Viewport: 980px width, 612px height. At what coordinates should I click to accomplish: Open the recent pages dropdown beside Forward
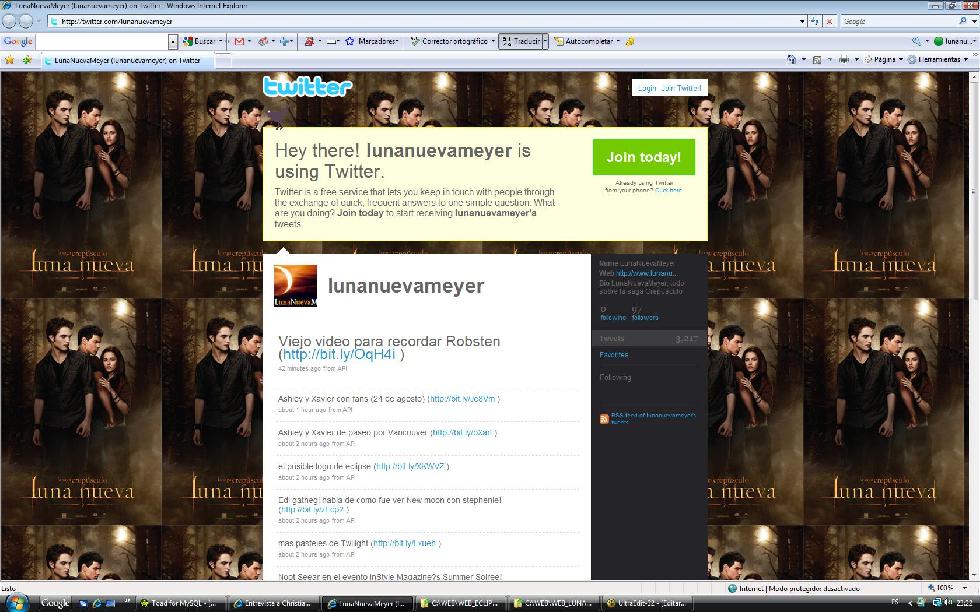[x=39, y=21]
